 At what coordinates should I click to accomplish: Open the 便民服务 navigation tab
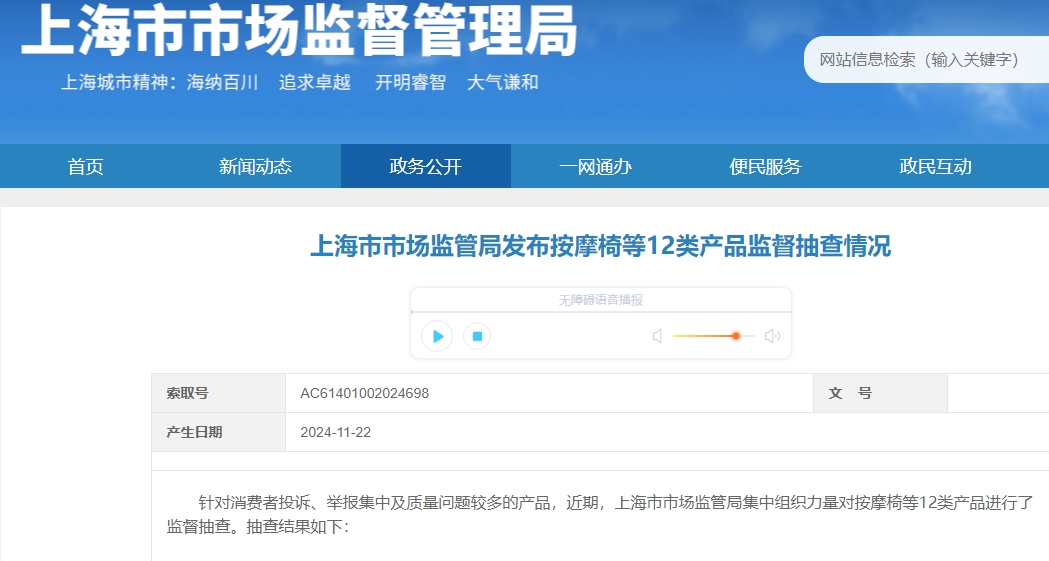pos(765,166)
